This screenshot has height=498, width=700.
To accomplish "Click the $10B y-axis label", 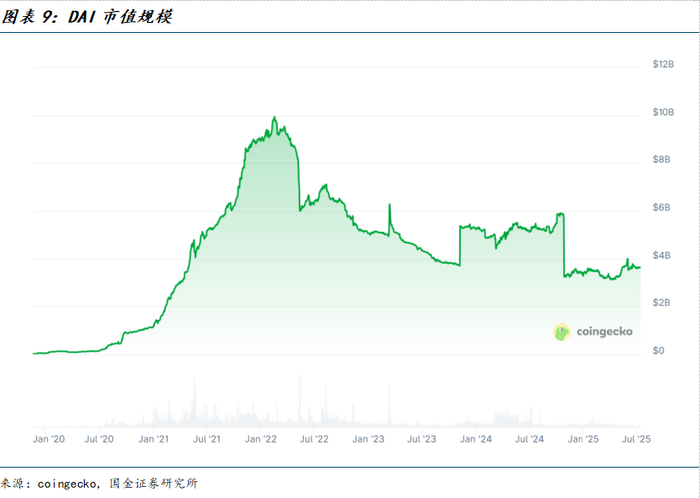I will tap(663, 112).
